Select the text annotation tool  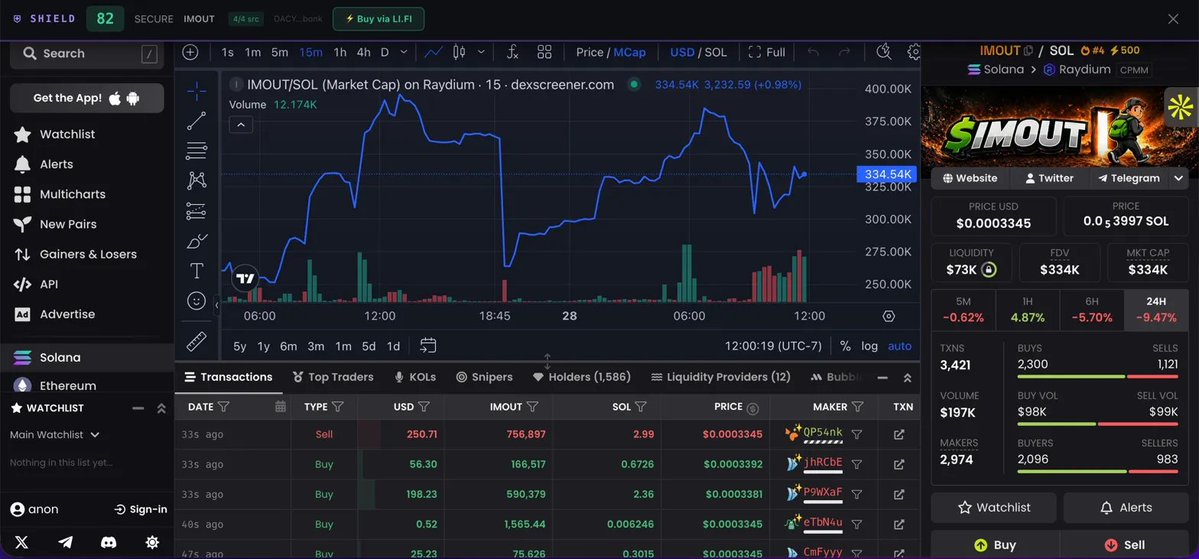pos(197,271)
